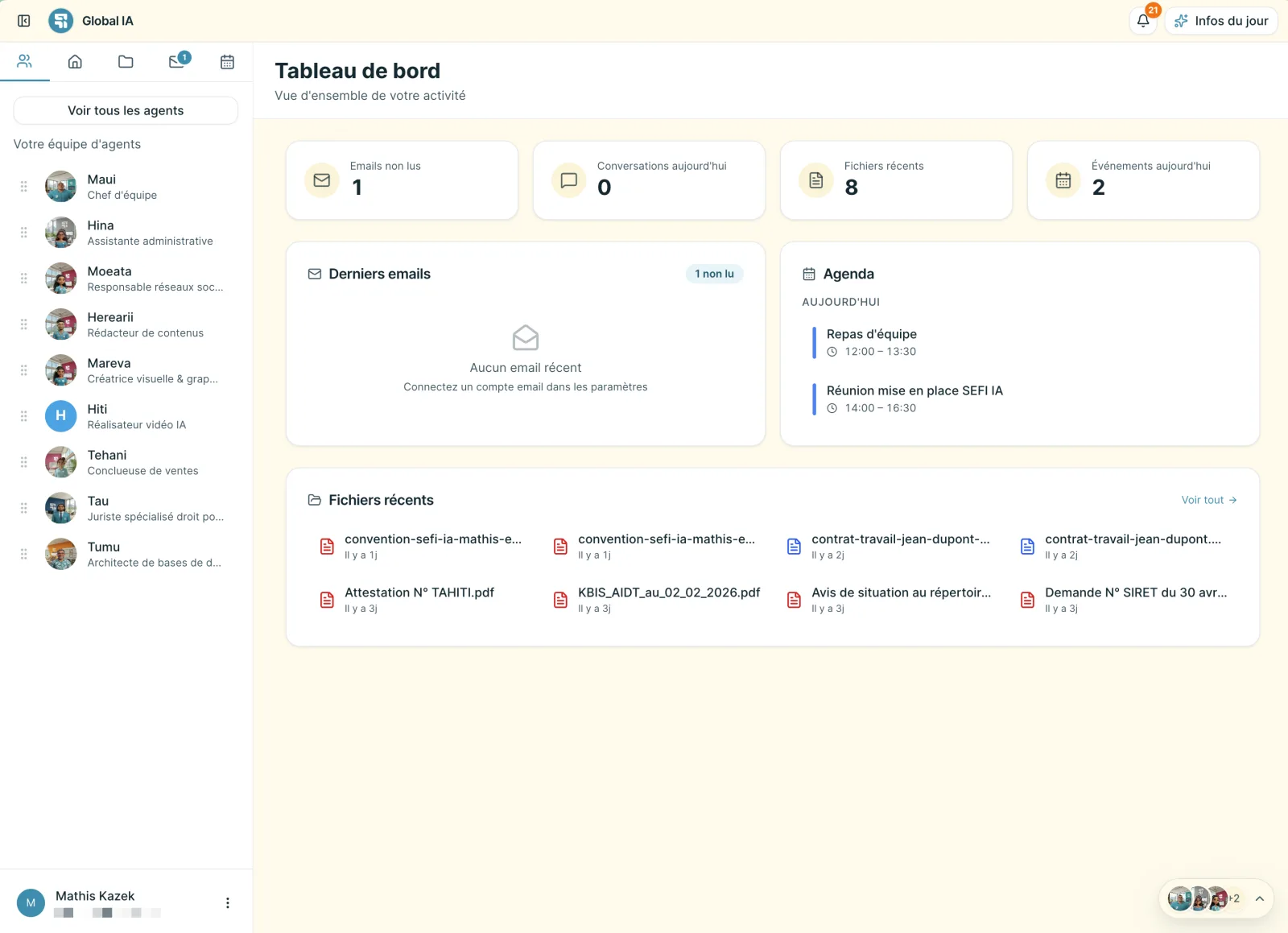Switch to the agents team tab
This screenshot has height=933, width=1288.
pyautogui.click(x=25, y=61)
